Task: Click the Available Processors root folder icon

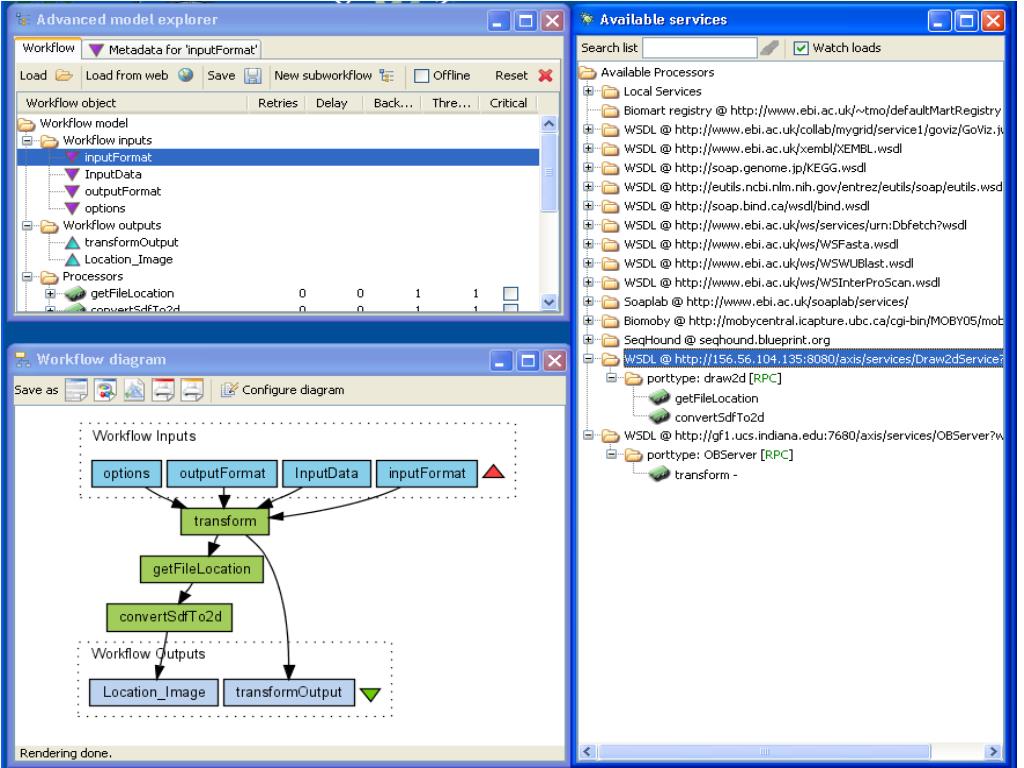Action: [x=588, y=72]
